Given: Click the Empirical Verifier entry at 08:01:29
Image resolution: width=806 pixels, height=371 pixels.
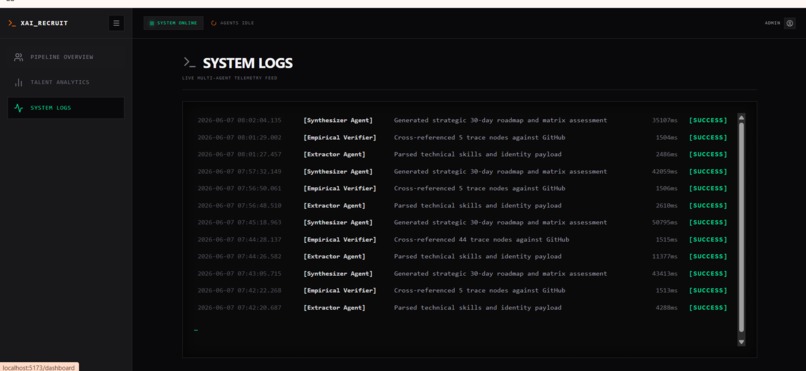Looking at the screenshot, I should (x=340, y=138).
